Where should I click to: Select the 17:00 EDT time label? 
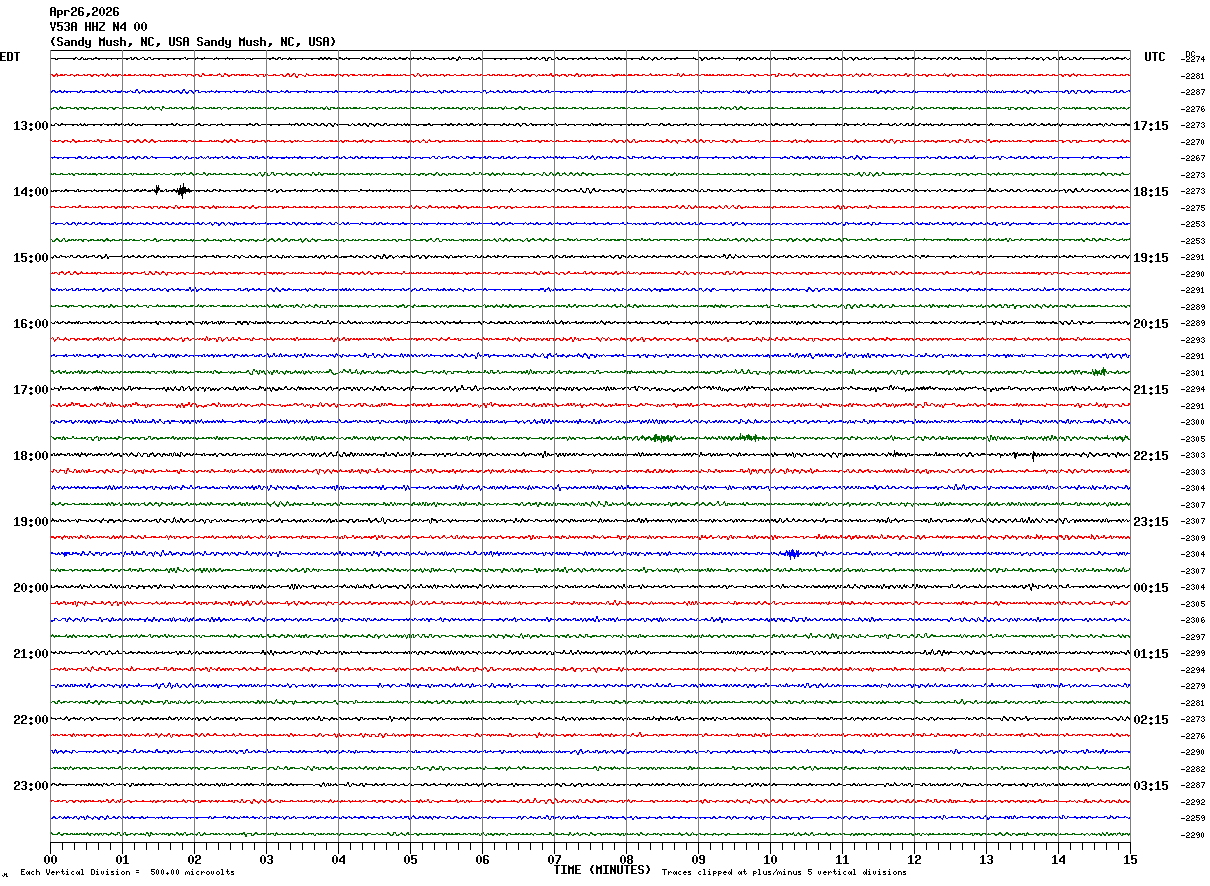pos(30,390)
